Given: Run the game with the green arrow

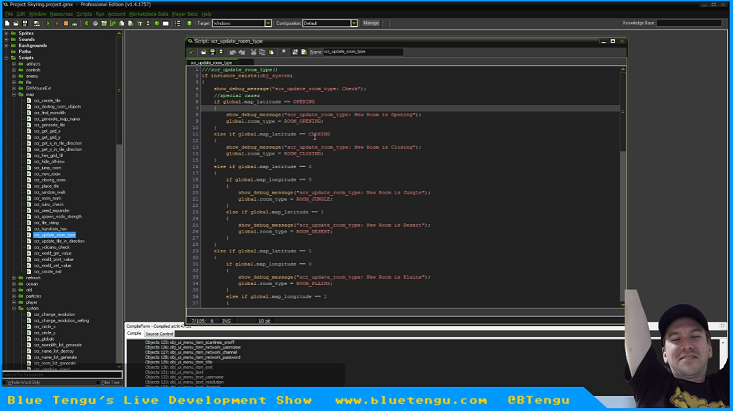Looking at the screenshot, I should [48, 23].
